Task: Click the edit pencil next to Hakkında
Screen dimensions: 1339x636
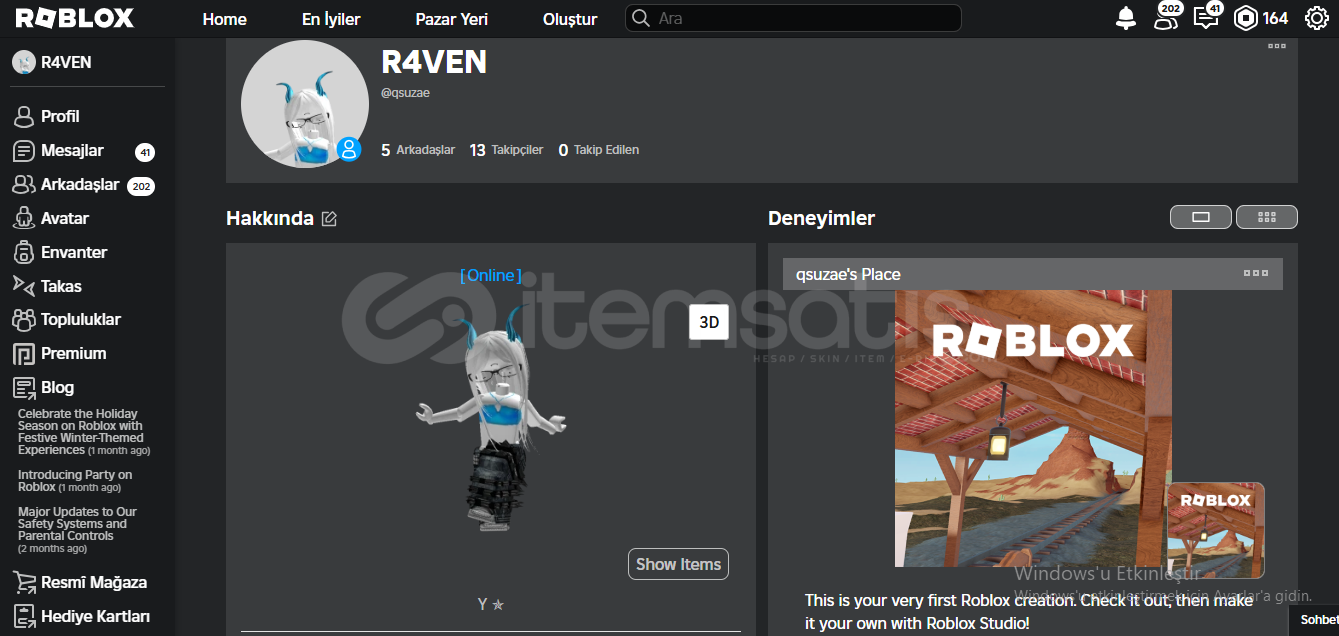Action: coord(329,219)
